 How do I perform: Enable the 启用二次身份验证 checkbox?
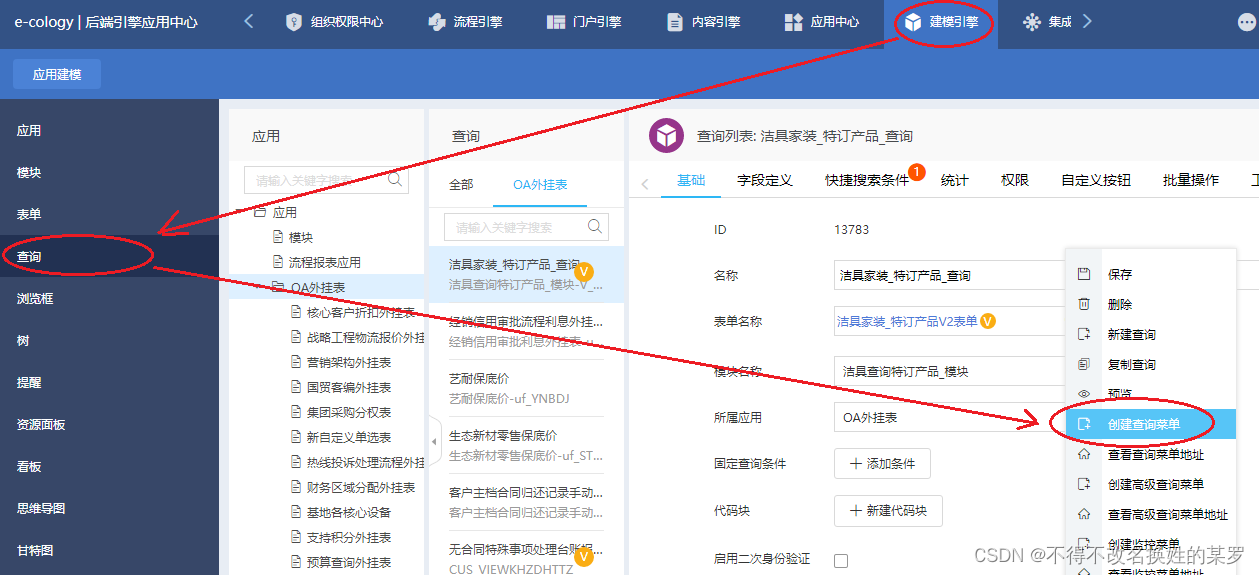[841, 560]
